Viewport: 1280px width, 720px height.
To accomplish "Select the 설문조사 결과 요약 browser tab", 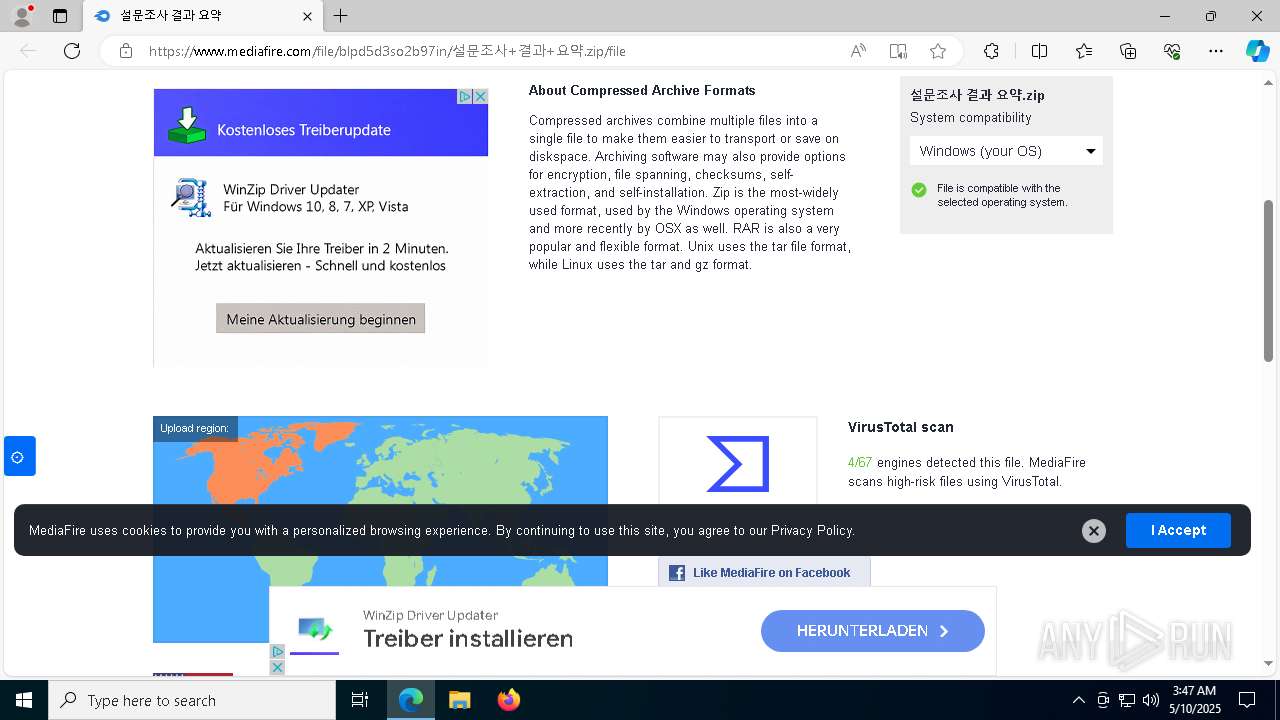I will (x=202, y=16).
